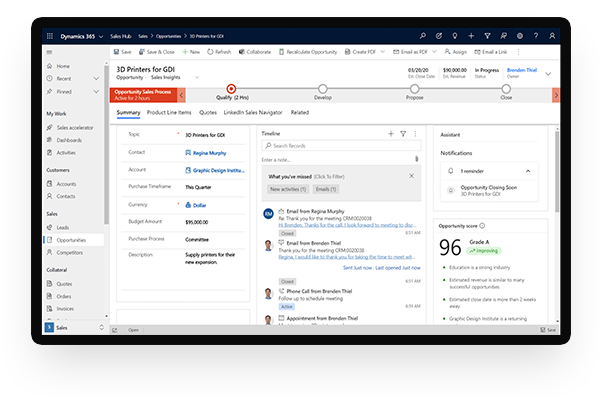Select Qualify stage marker

click(231, 89)
